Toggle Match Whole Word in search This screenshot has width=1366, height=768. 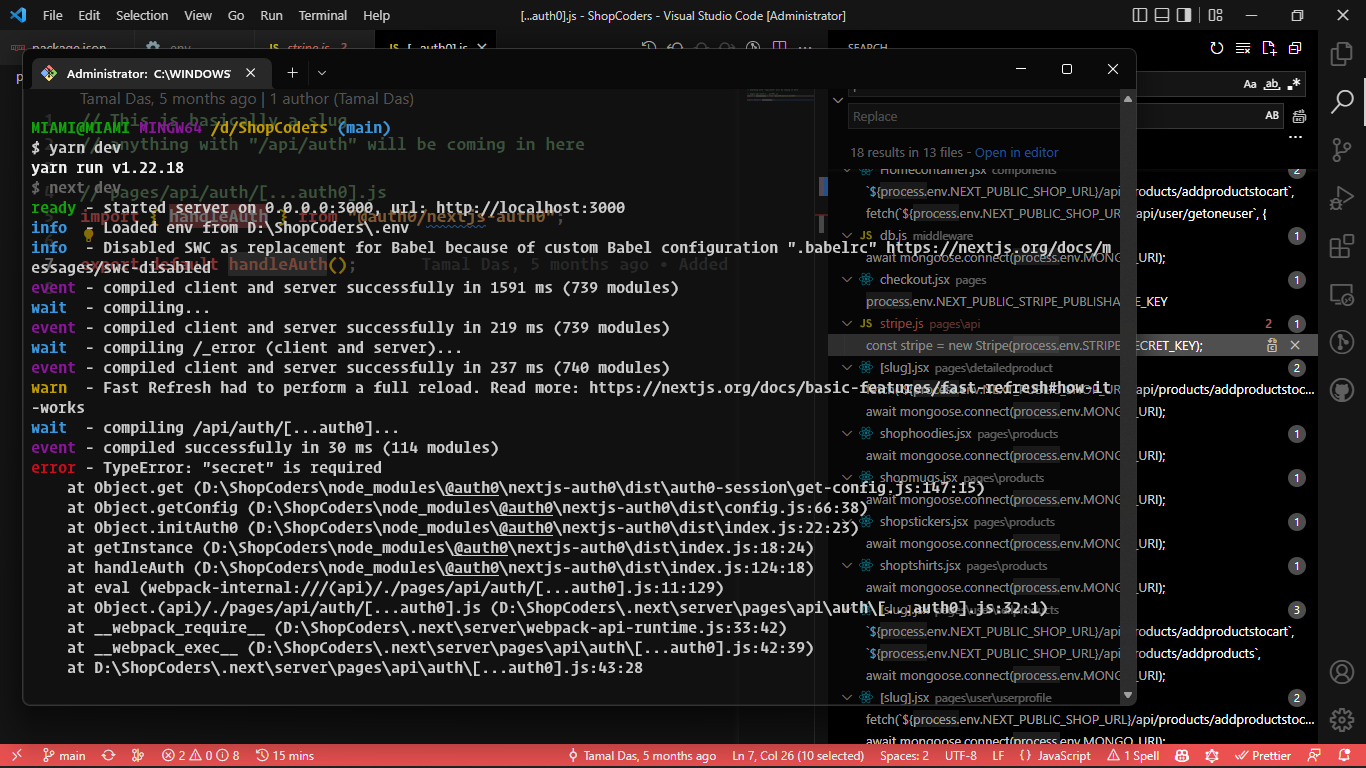tap(1272, 84)
